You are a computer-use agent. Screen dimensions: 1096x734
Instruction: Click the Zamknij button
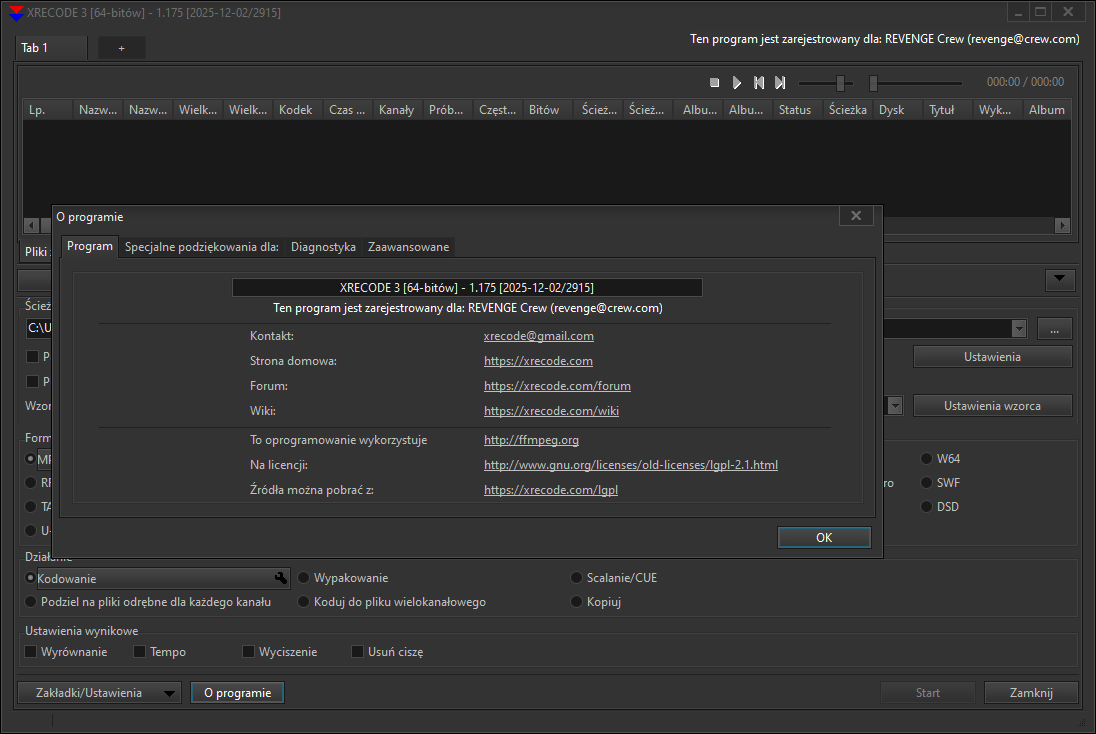(x=1031, y=693)
